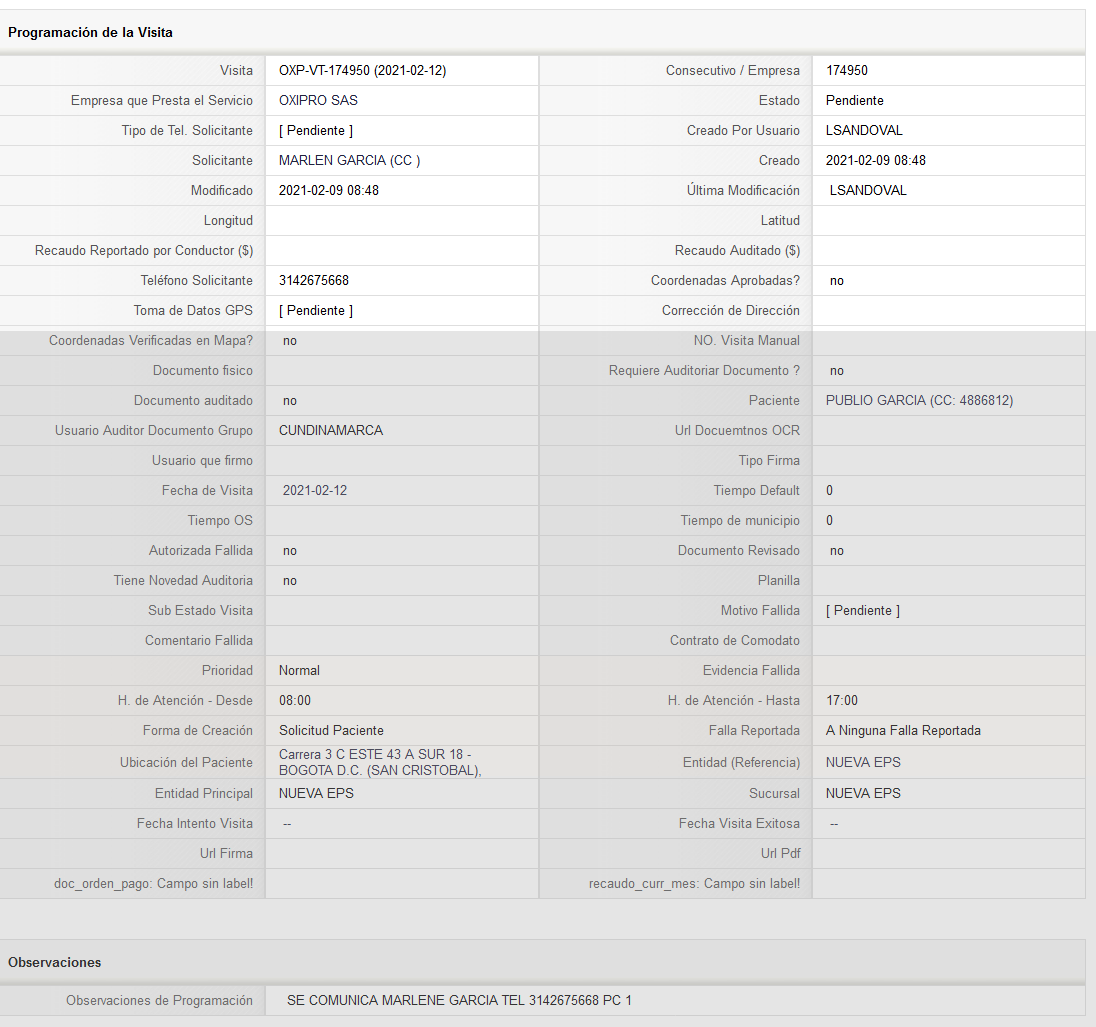Select the note 'SE COMUNICA MARLENE GARCIA TEL 3142675668 PC 1'
The width and height of the screenshot is (1096, 1027).
click(459, 1002)
